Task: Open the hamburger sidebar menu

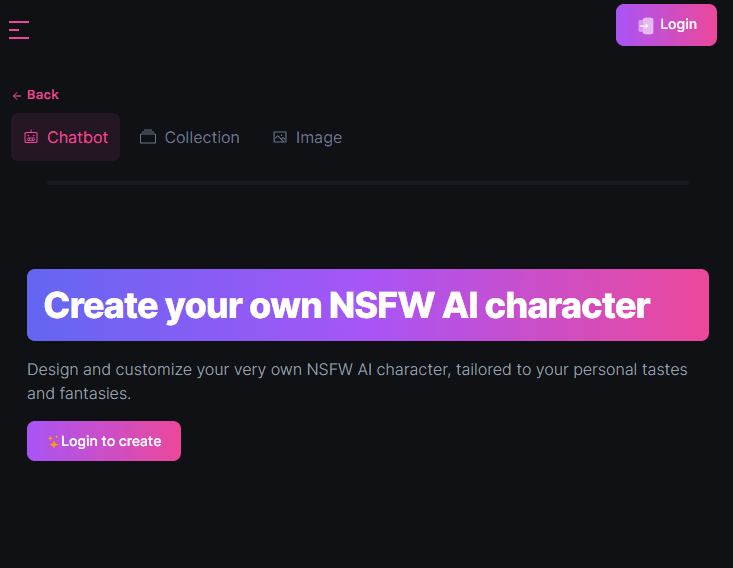Action: 19,30
